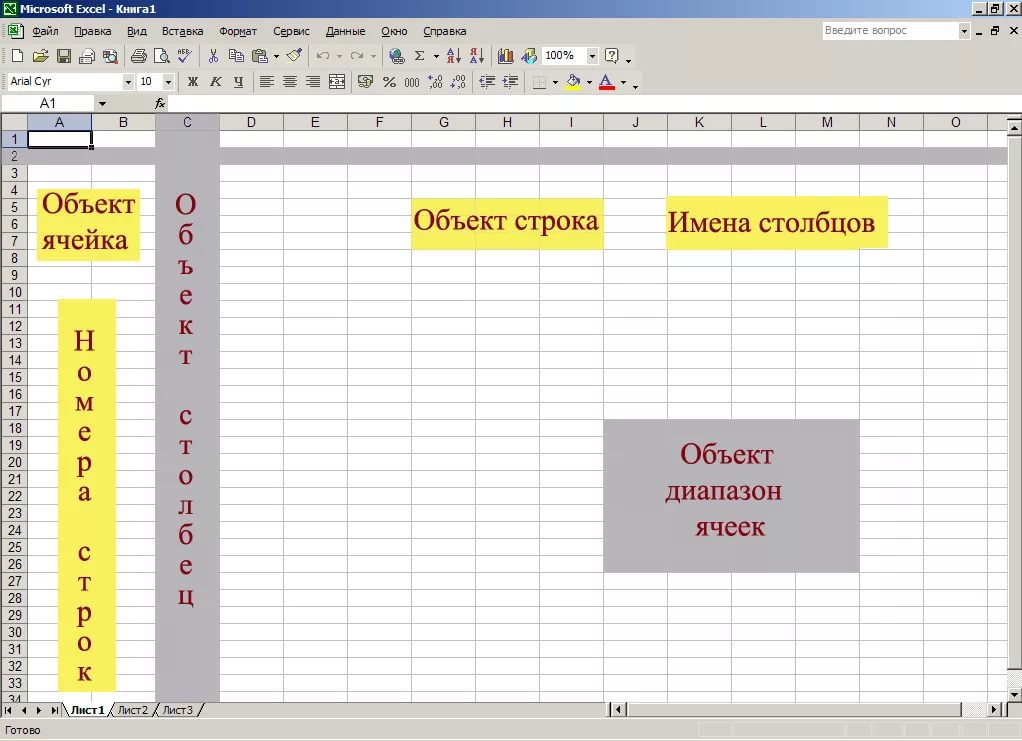1022x741 pixels.
Task: Show the Drawing toolbar
Action: click(529, 56)
